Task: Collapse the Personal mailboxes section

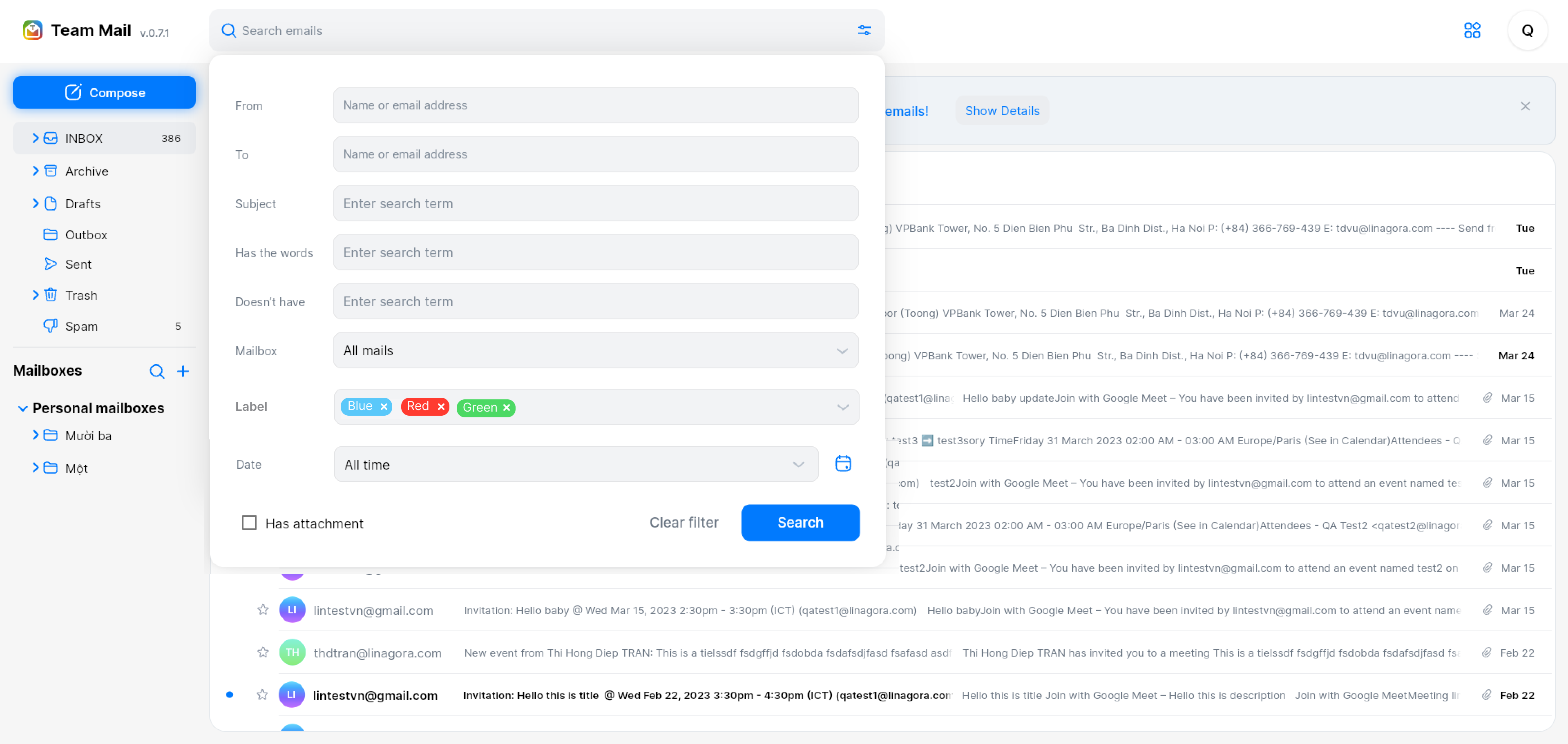Action: click(x=22, y=408)
